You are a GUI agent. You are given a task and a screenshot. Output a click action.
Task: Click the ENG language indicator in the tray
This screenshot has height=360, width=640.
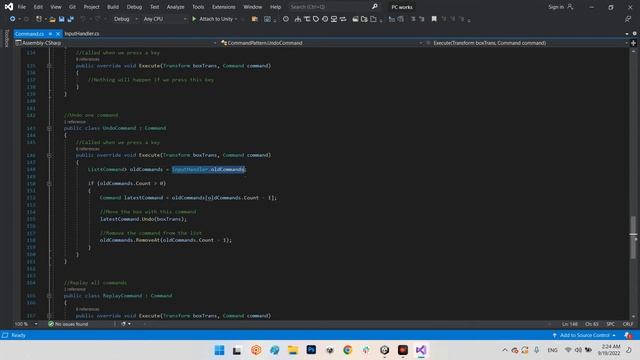pyautogui.click(x=552, y=350)
